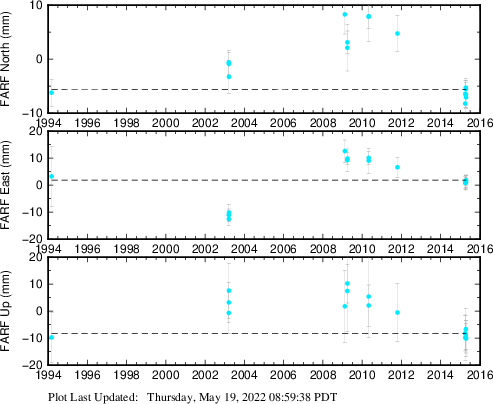The height and width of the screenshot is (404, 493).
Task: Click the 1994 data point in East plot
Action: pyautogui.click(x=52, y=176)
